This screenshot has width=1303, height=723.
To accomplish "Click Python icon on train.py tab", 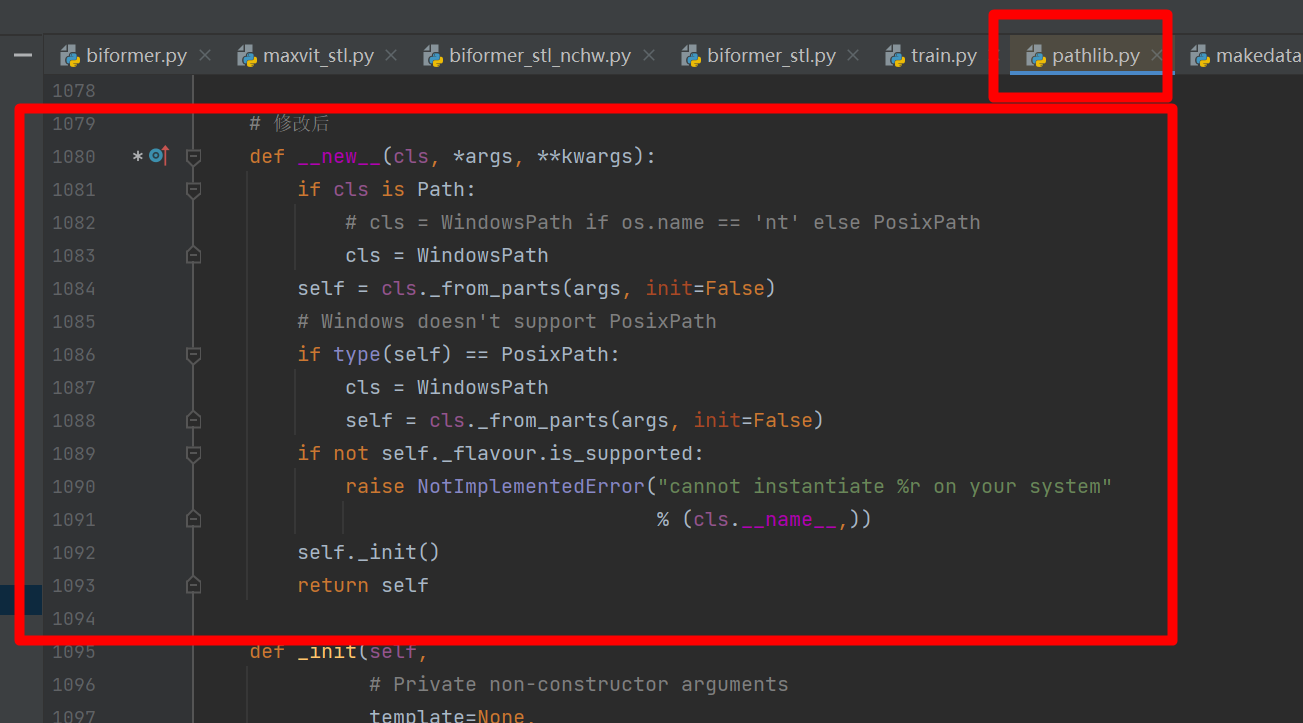I will coord(895,56).
